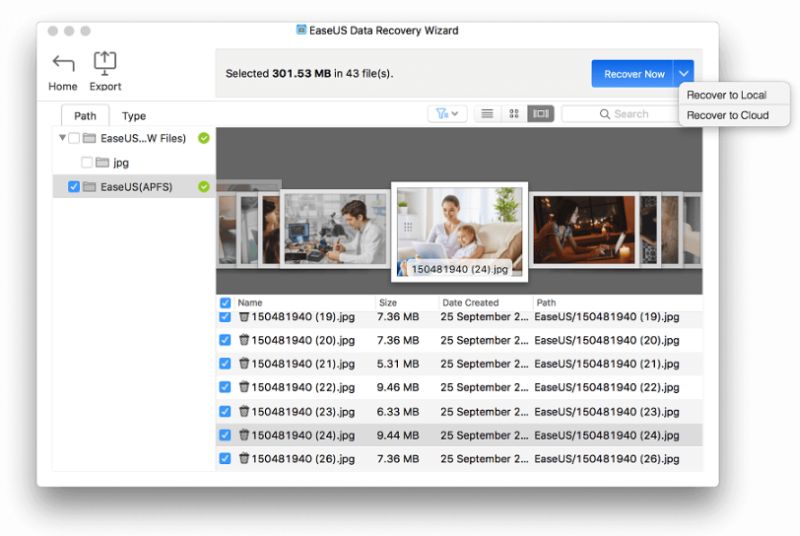Switch to cover flow view icon

pyautogui.click(x=540, y=113)
